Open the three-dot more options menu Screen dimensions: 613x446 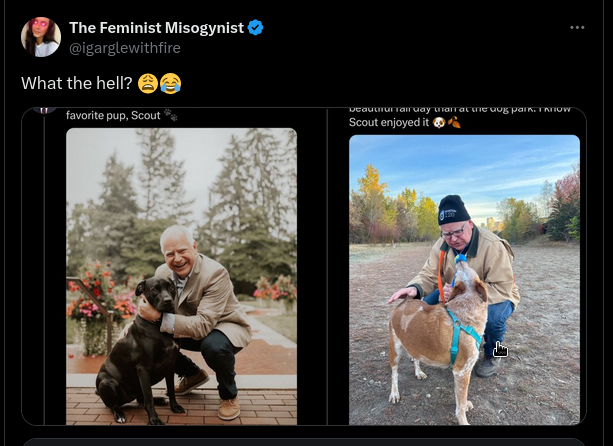pyautogui.click(x=577, y=28)
